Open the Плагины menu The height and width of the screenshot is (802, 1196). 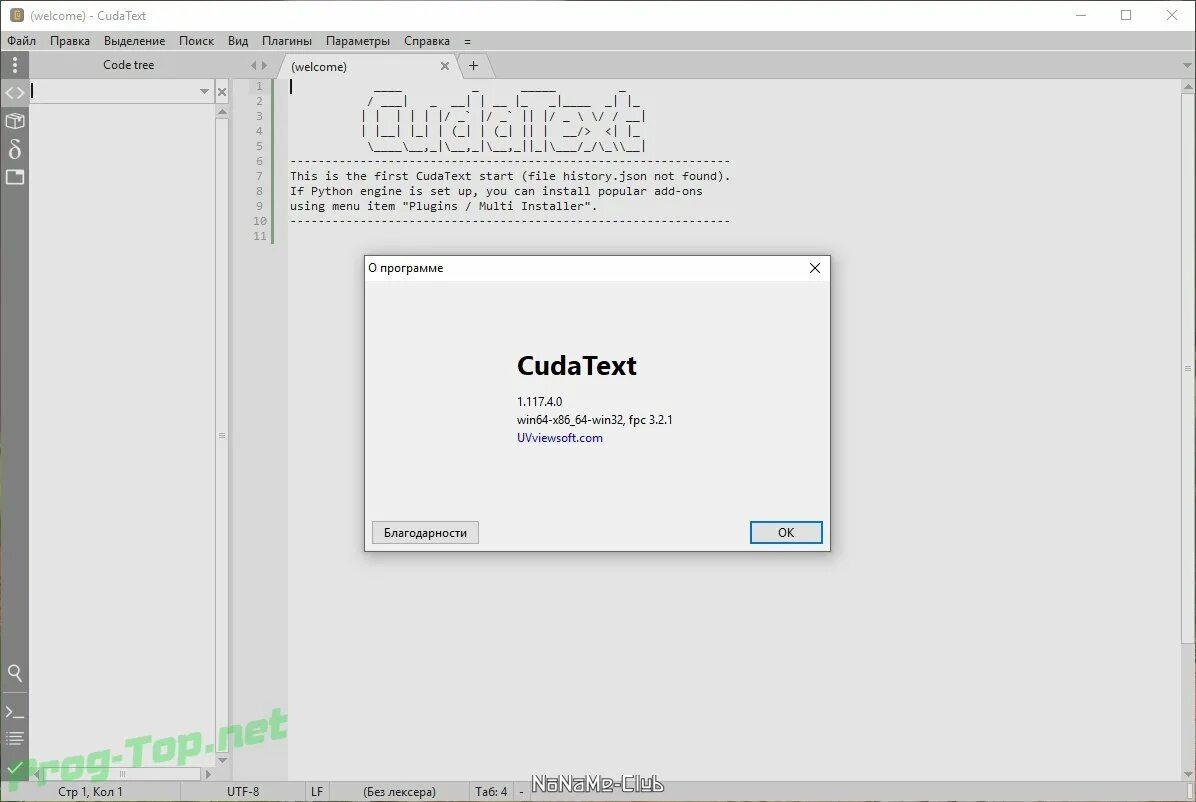click(x=287, y=41)
